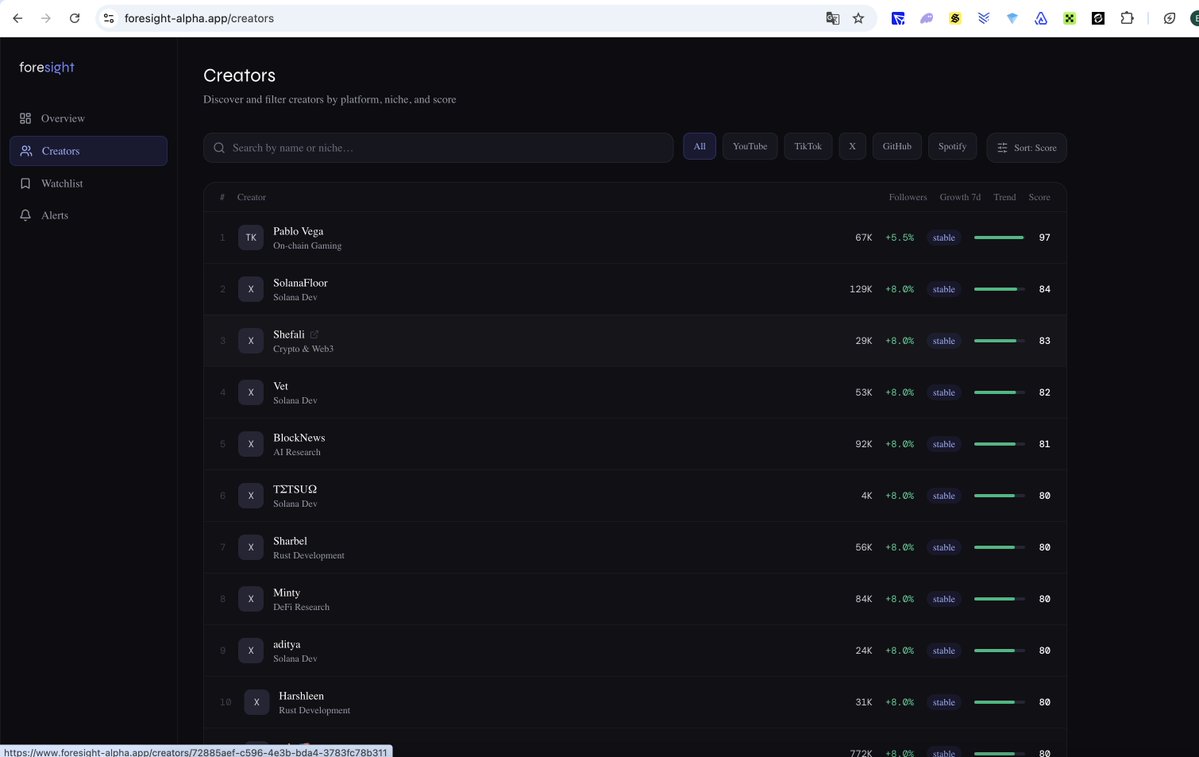Click the Overview grid icon in the sidebar

pyautogui.click(x=25, y=119)
